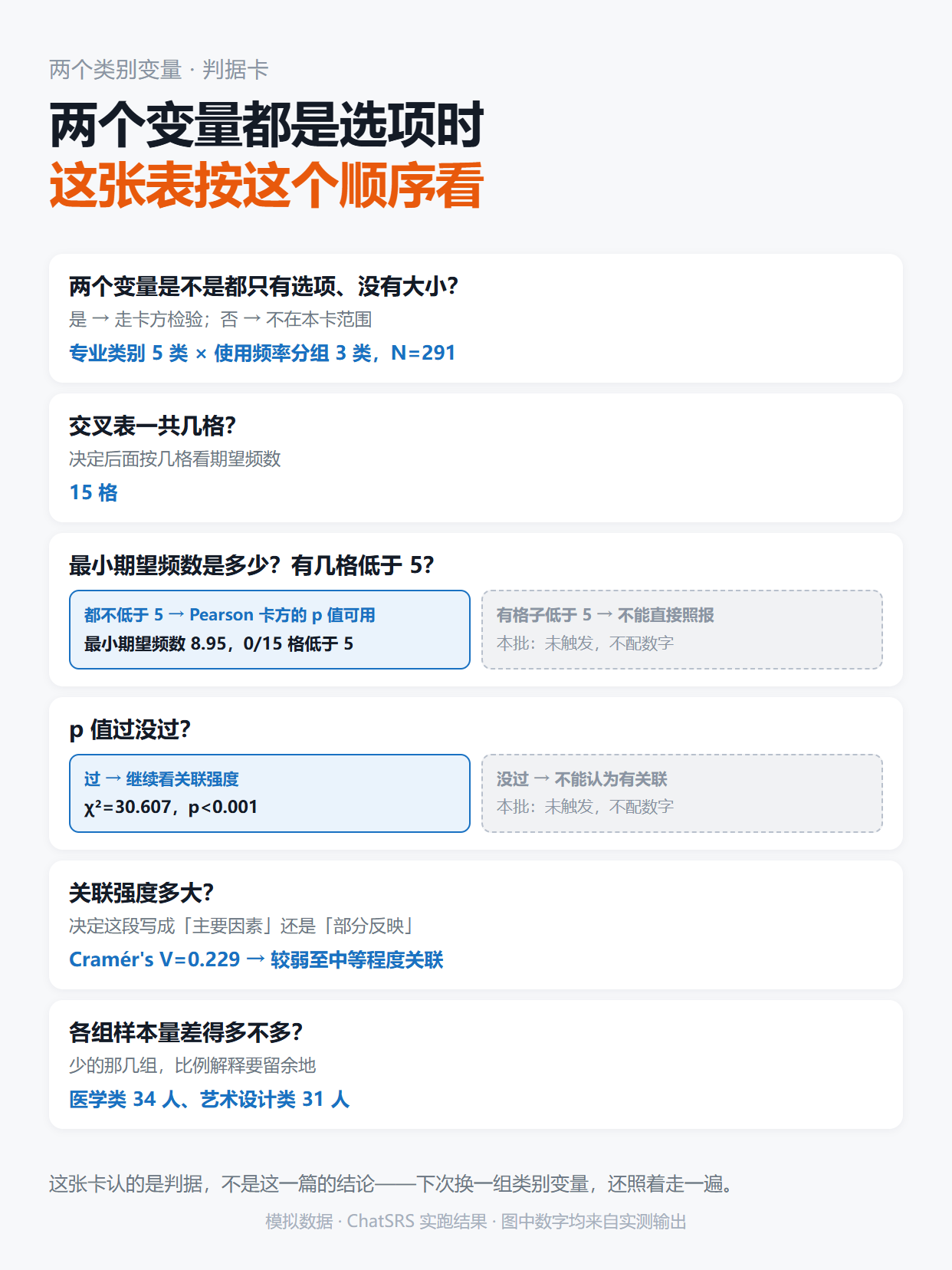Select the 各组样本量差得多不多? heading
This screenshot has height=1270, width=952.
point(186,1032)
